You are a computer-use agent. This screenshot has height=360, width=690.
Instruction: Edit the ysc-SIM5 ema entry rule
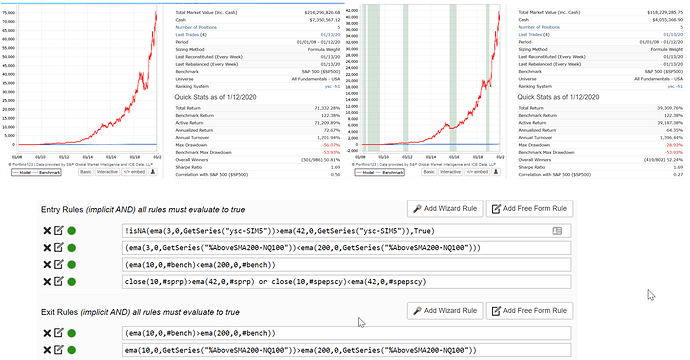59,230
